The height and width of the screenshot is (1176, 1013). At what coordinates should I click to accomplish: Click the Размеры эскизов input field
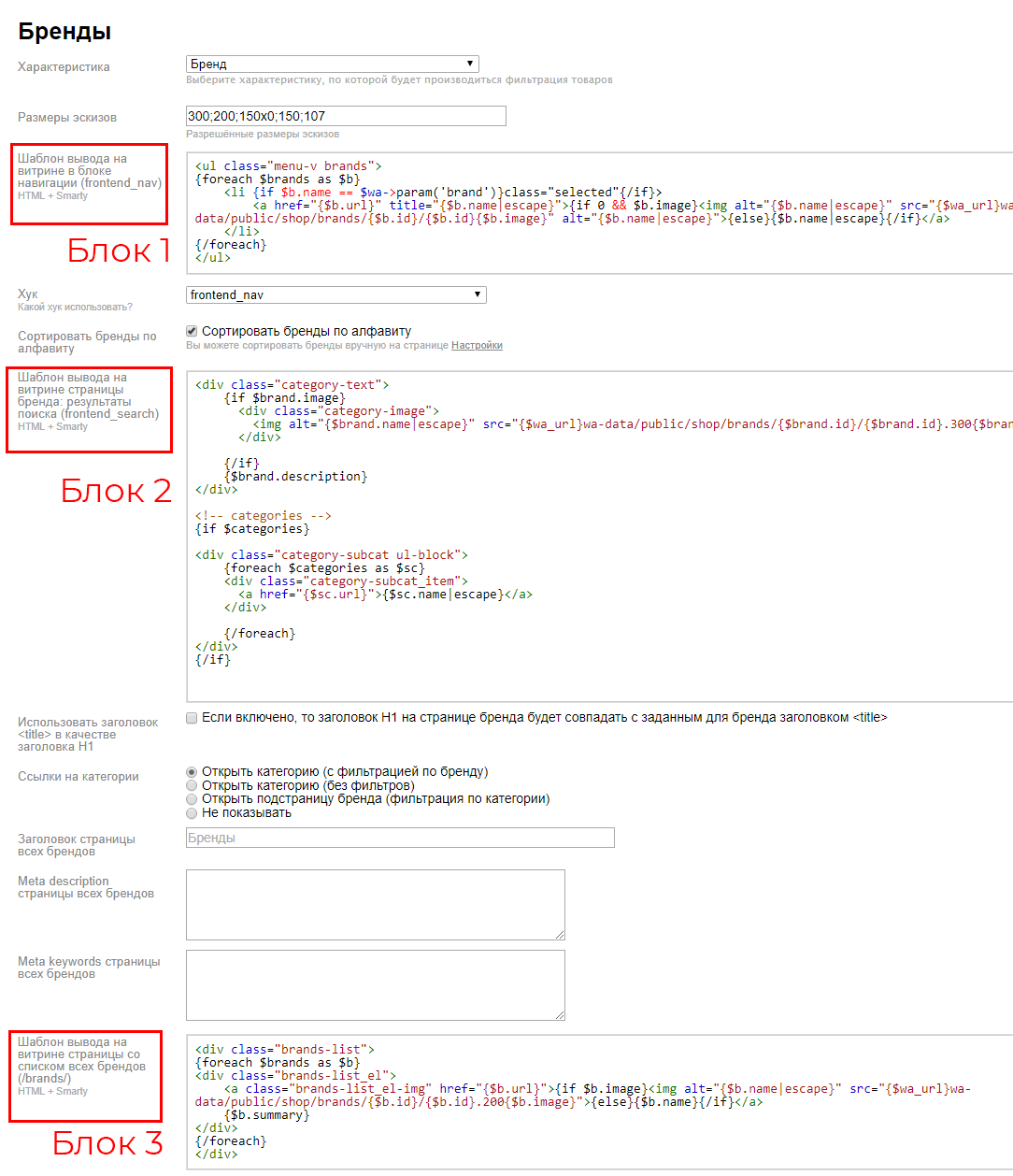[x=346, y=116]
